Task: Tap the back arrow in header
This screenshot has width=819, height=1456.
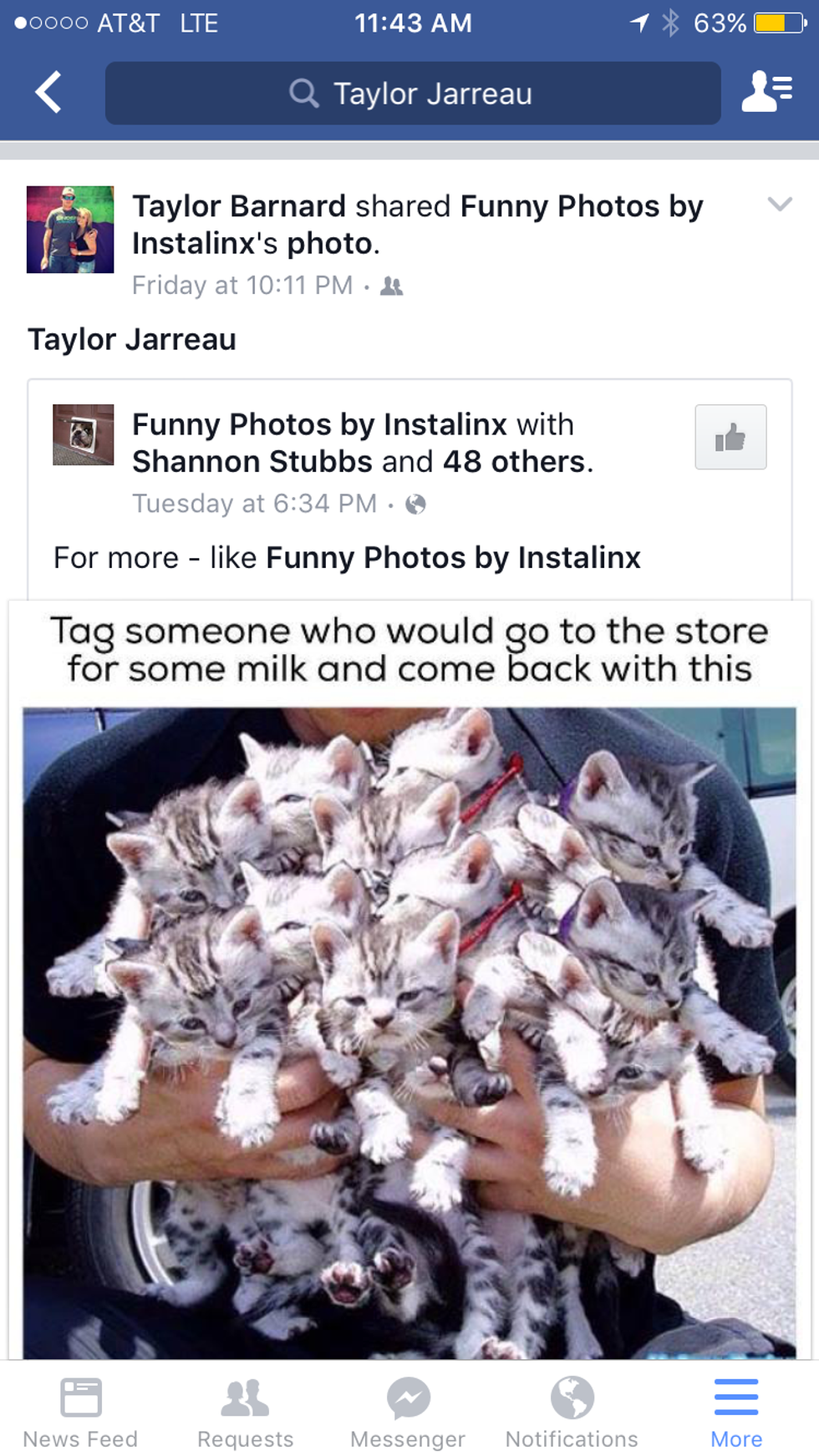Action: (48, 92)
